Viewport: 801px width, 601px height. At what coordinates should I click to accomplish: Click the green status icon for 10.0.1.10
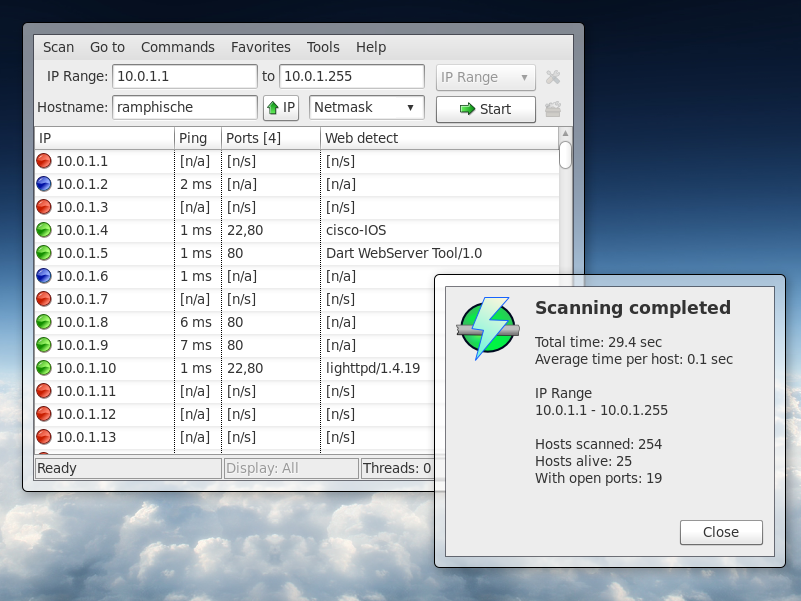[44, 368]
